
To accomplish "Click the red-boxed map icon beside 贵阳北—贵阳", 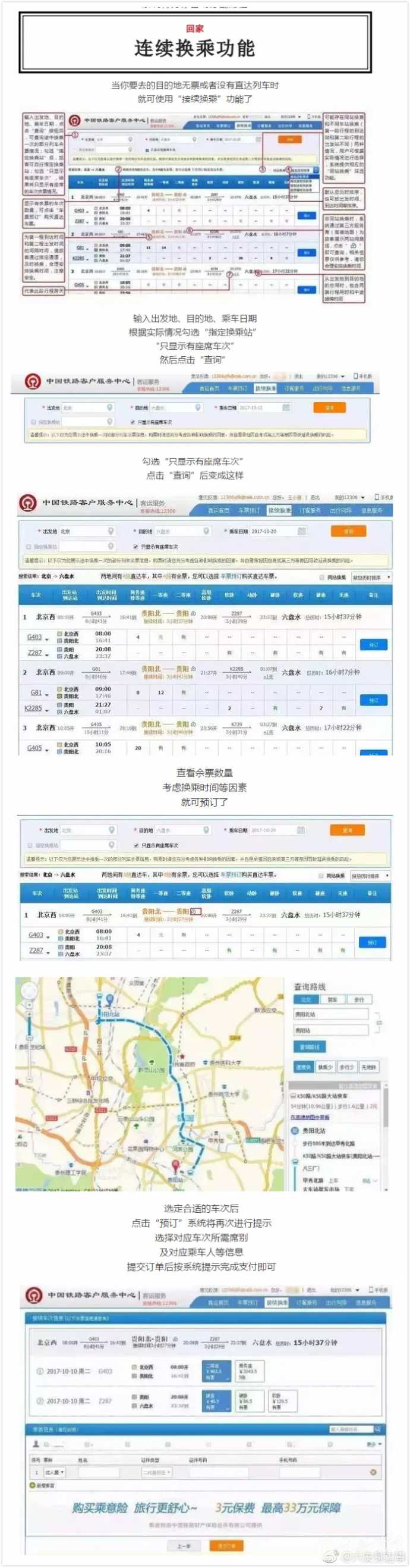I will coord(194,912).
